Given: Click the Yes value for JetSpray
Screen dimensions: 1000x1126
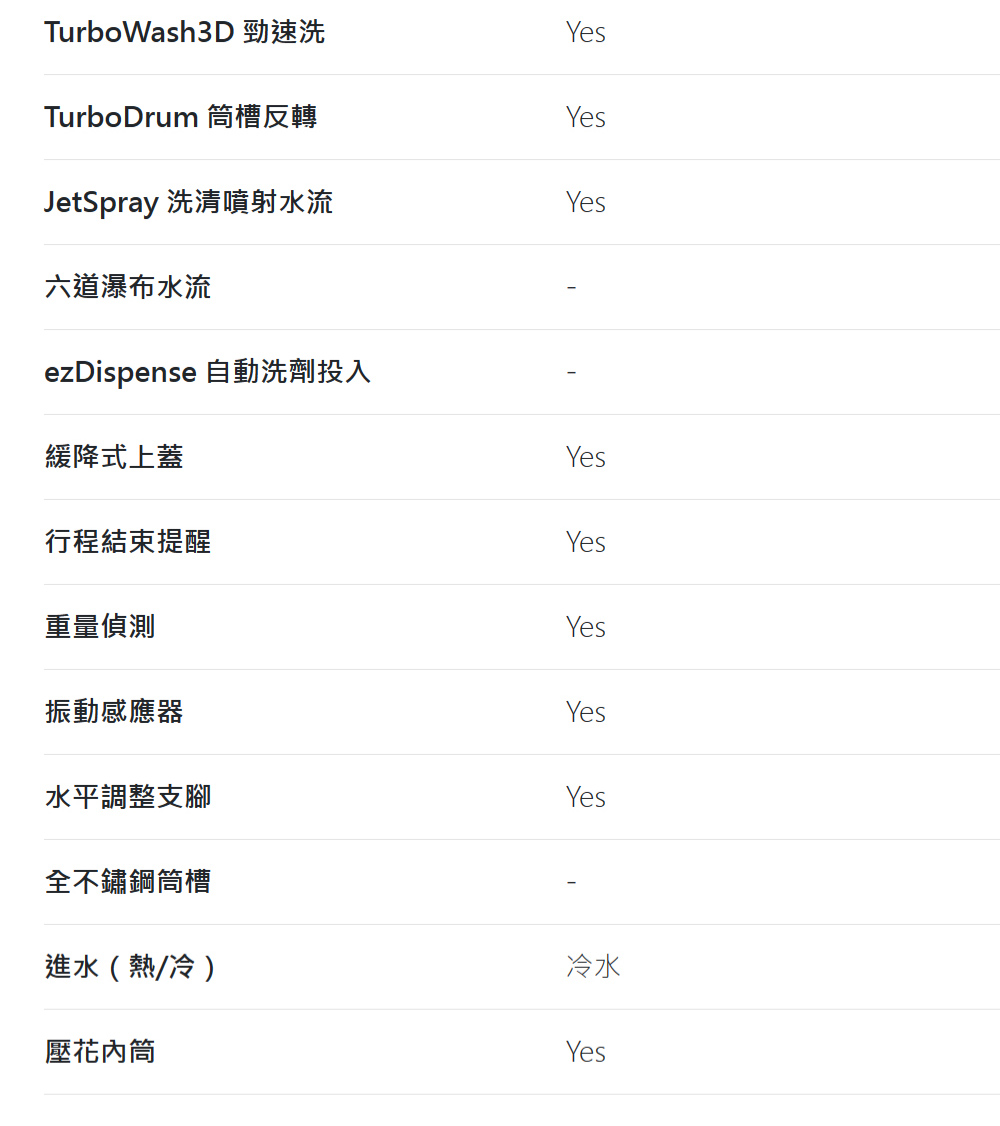Looking at the screenshot, I should click(586, 202).
